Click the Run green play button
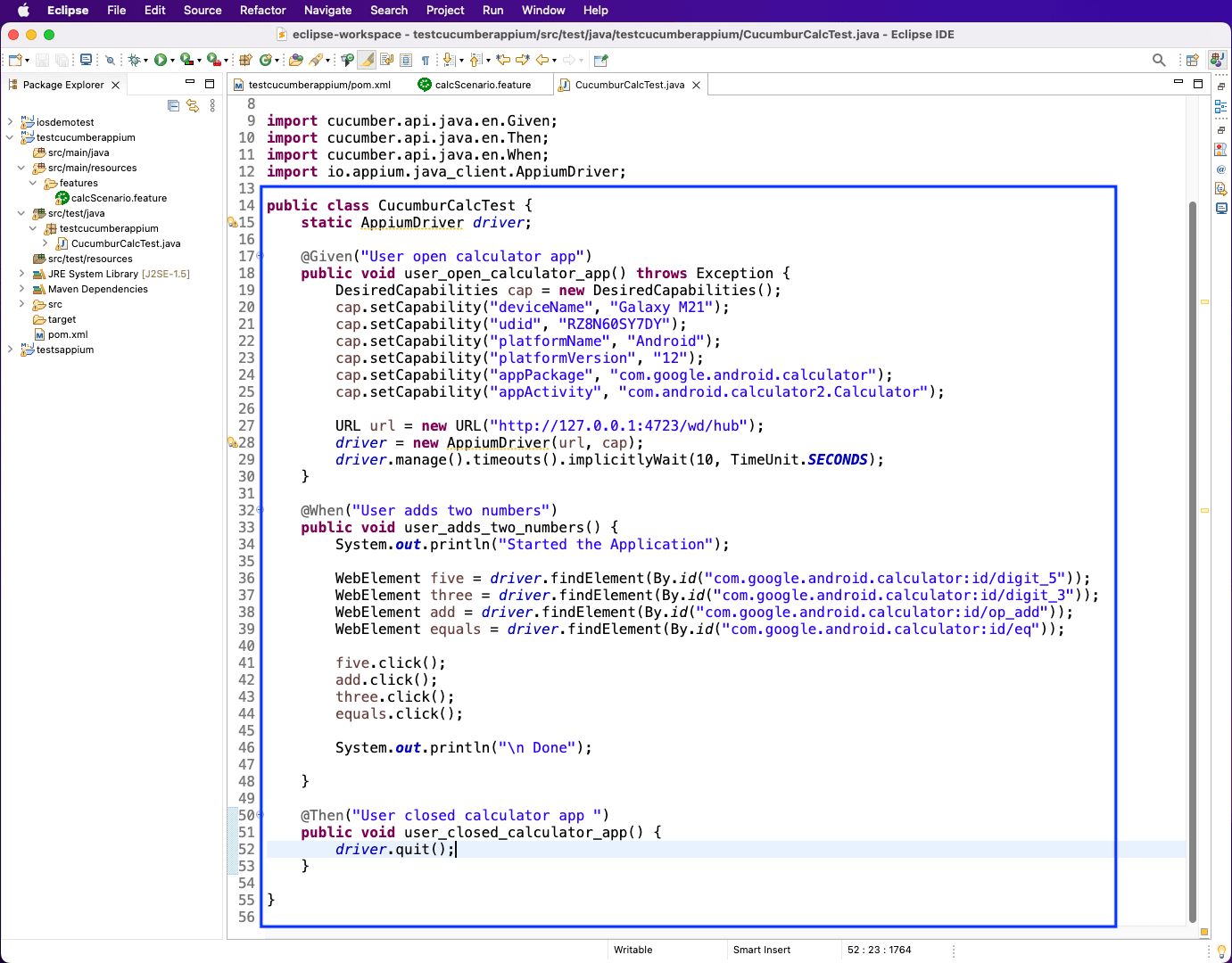The image size is (1232, 963). pos(160,60)
